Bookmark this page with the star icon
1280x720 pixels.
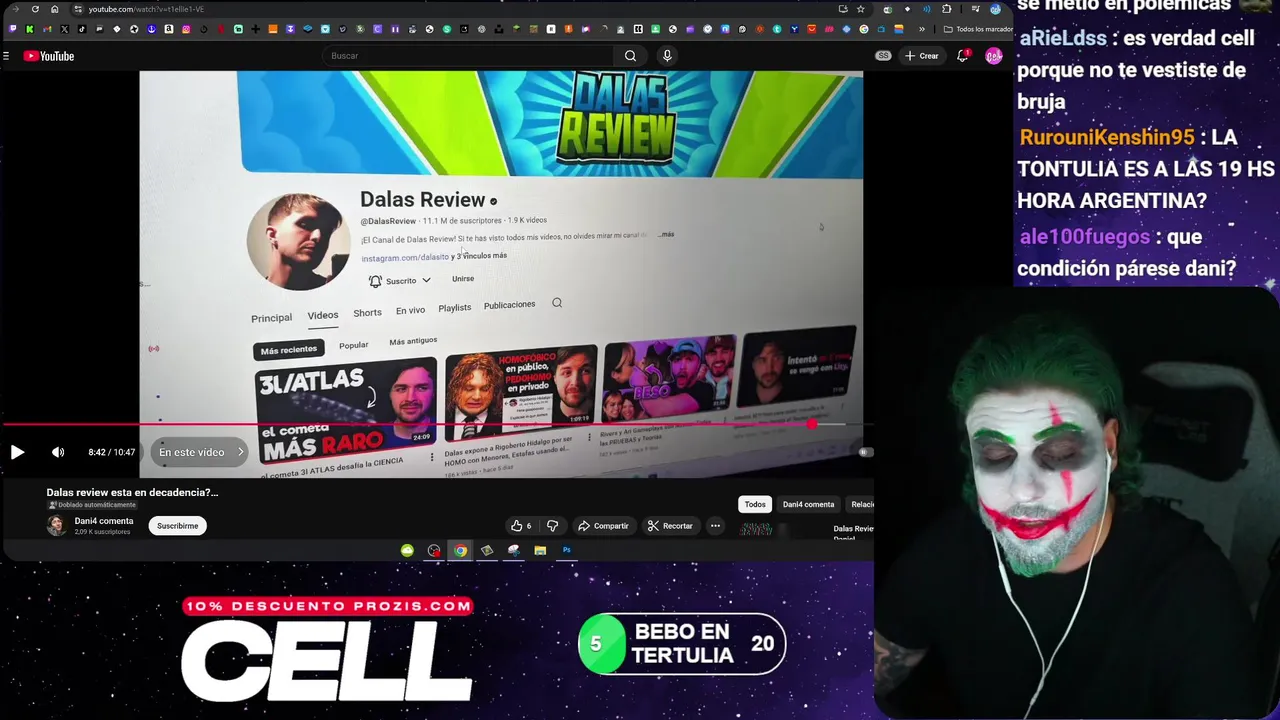[x=860, y=9]
